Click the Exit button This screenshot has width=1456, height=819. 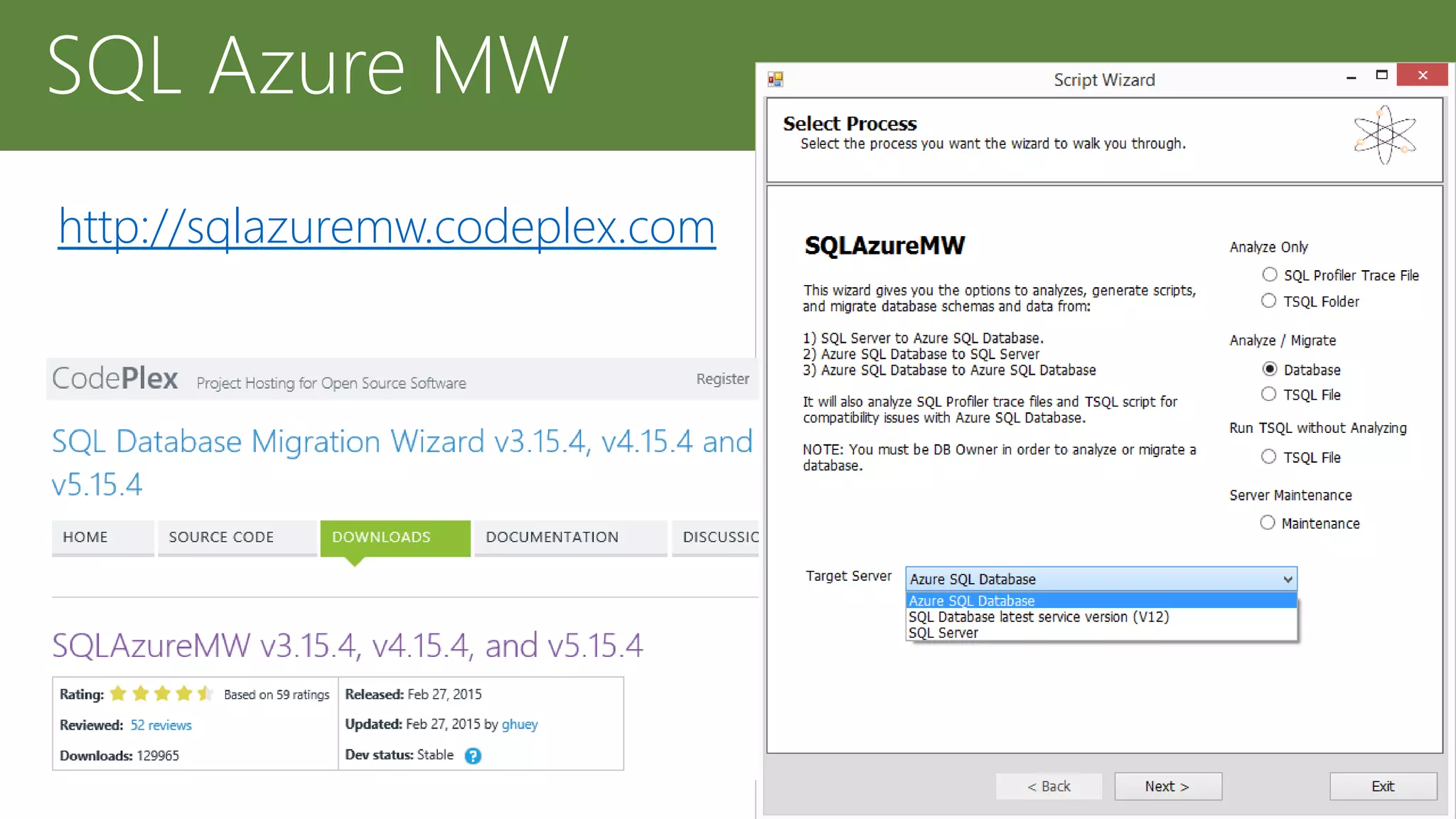click(x=1383, y=786)
